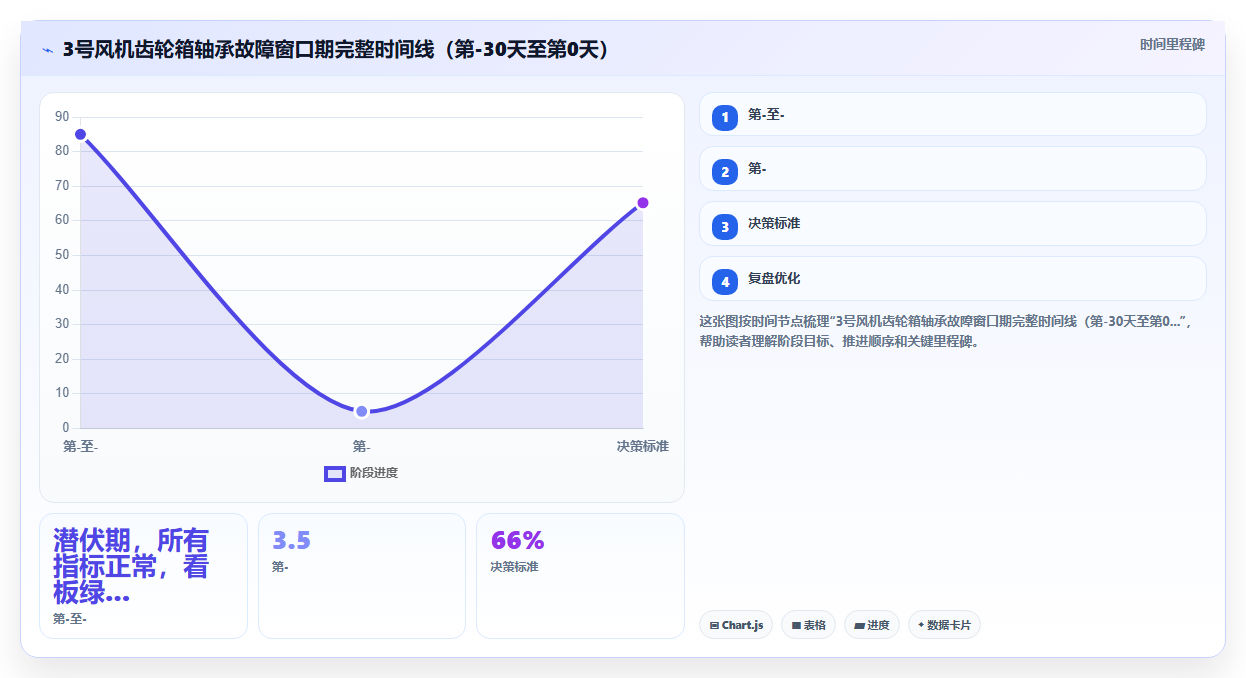Click the step 2 number badge
This screenshot has width=1246, height=678.
[x=725, y=172]
